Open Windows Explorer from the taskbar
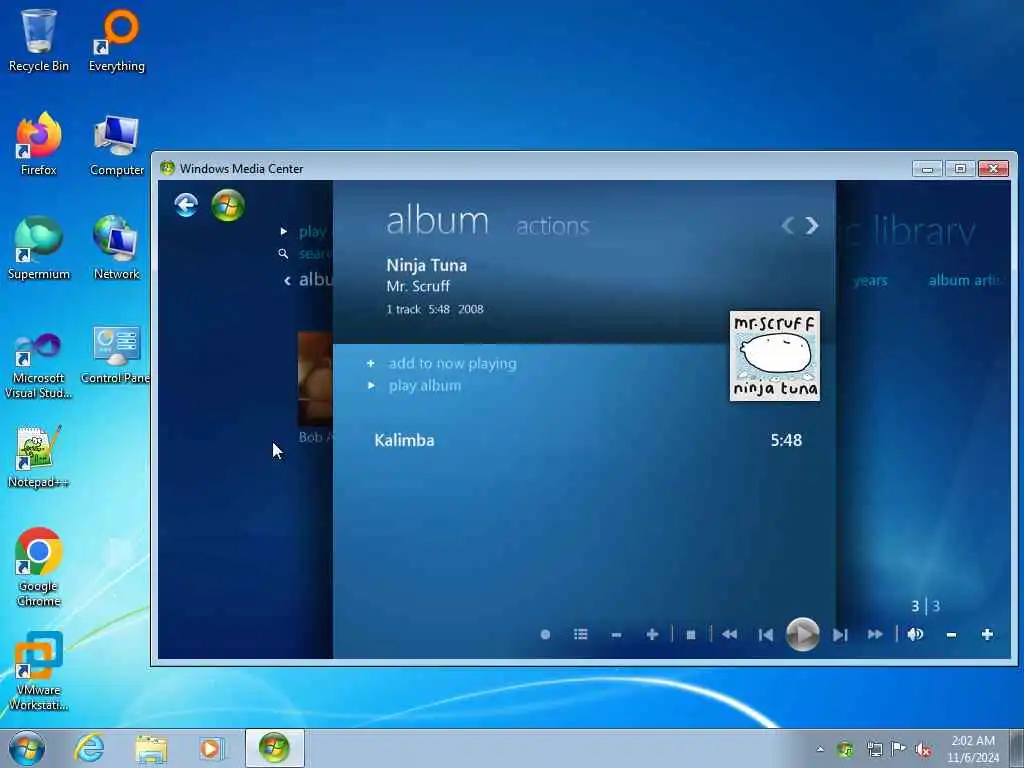Viewport: 1024px width, 768px height. pos(152,749)
